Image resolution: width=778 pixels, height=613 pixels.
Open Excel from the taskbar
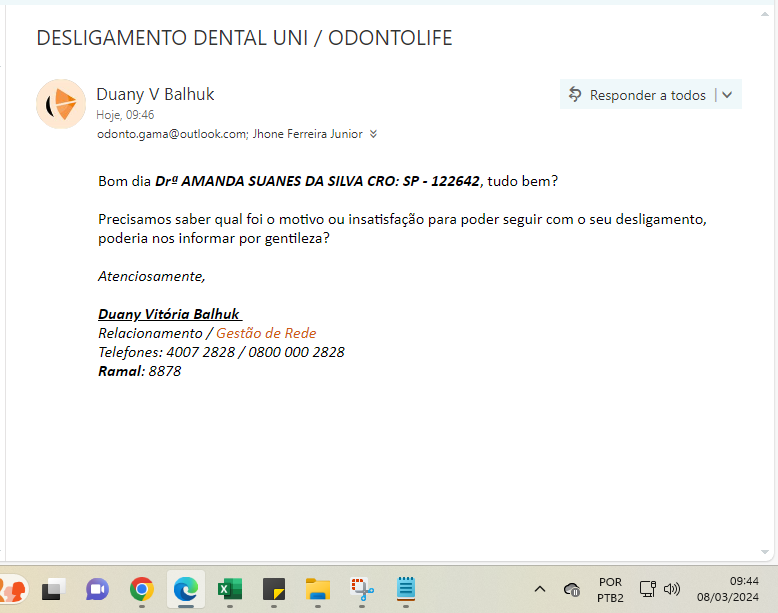[230, 589]
